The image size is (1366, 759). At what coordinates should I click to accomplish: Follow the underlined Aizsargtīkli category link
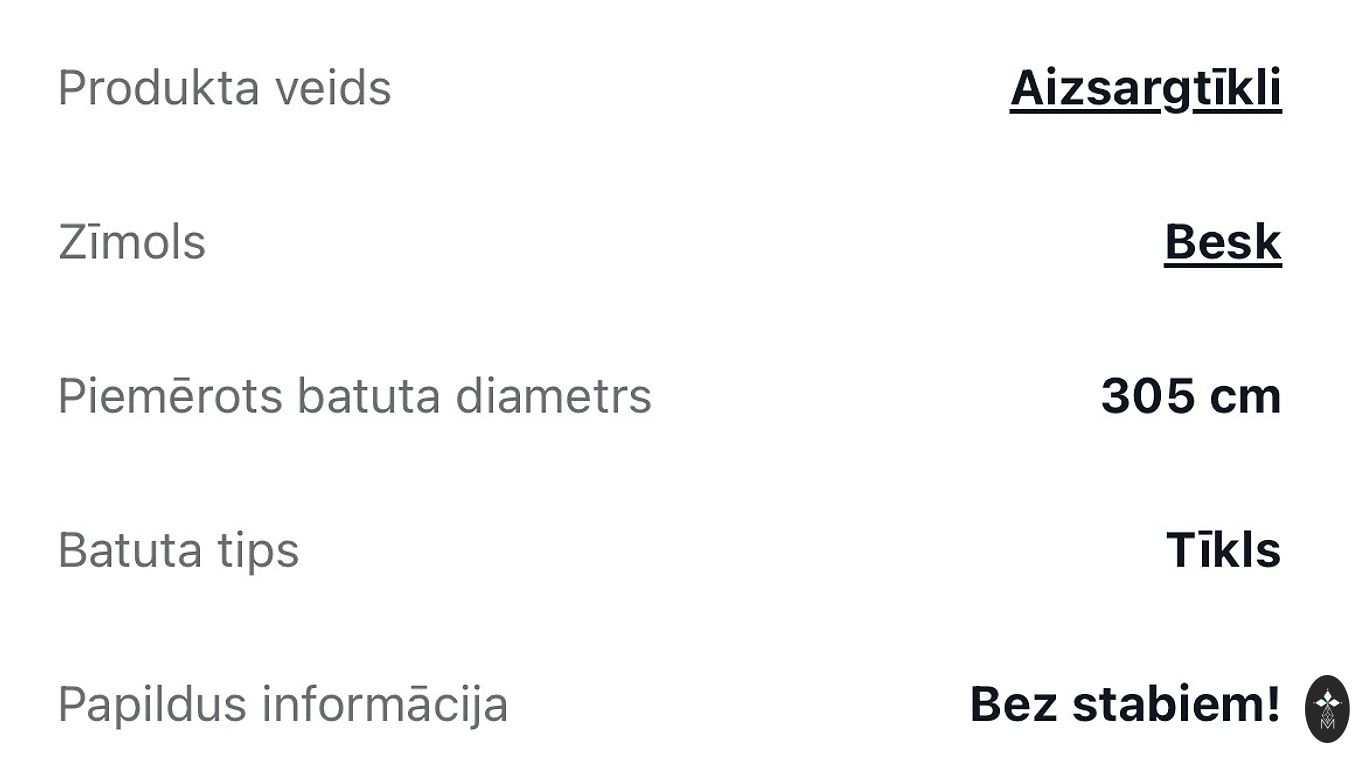pos(1145,88)
